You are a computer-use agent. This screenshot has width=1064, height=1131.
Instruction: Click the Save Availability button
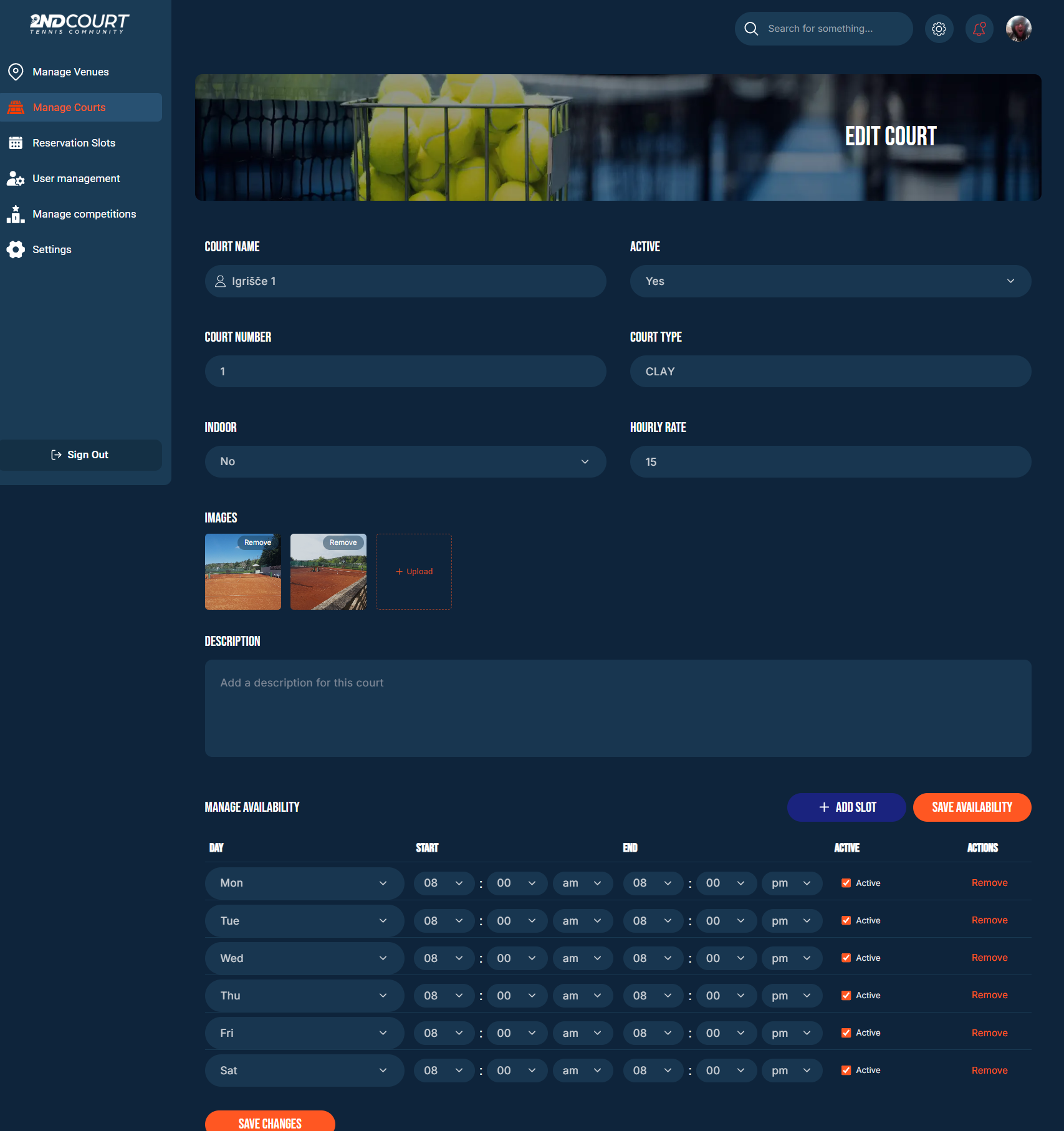(x=972, y=807)
